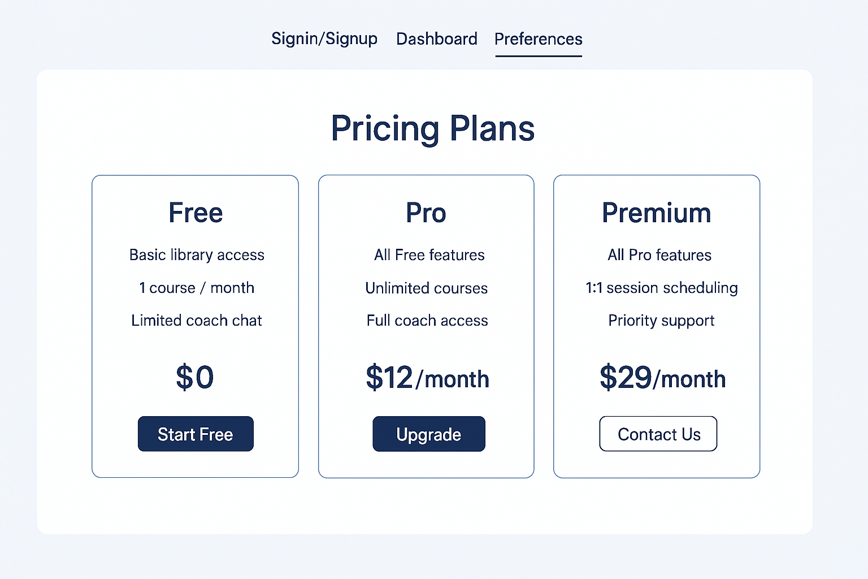
Task: Click the Limited coach chat text
Action: (x=196, y=321)
